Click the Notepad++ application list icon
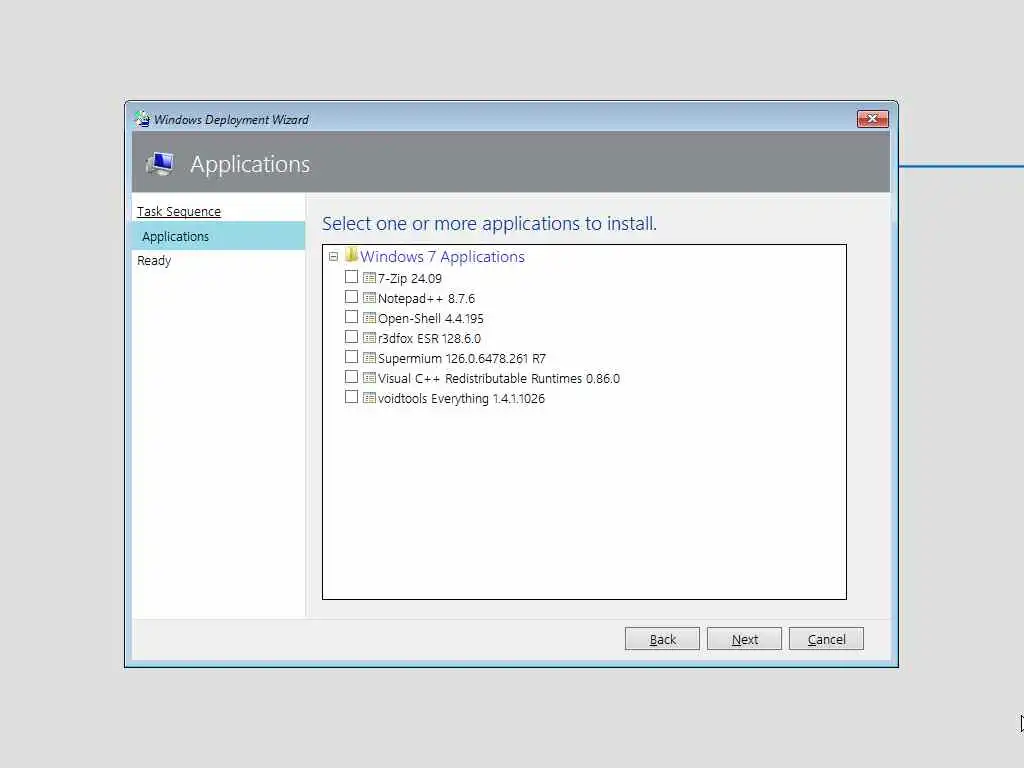Screen dimensions: 1024x768 tap(369, 298)
